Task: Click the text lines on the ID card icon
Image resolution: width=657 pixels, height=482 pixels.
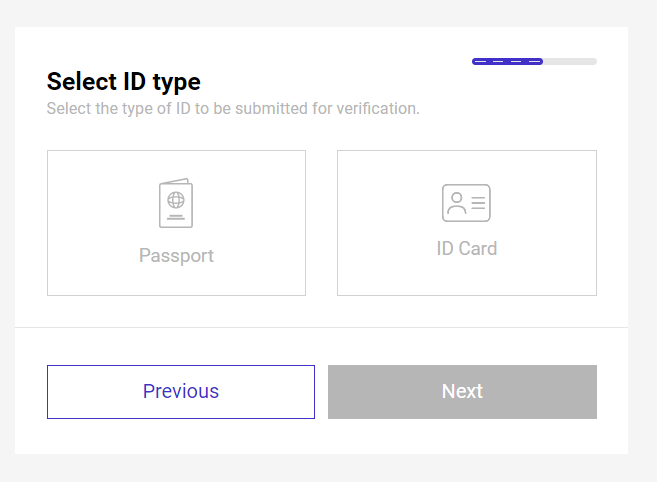Action: click(x=478, y=203)
